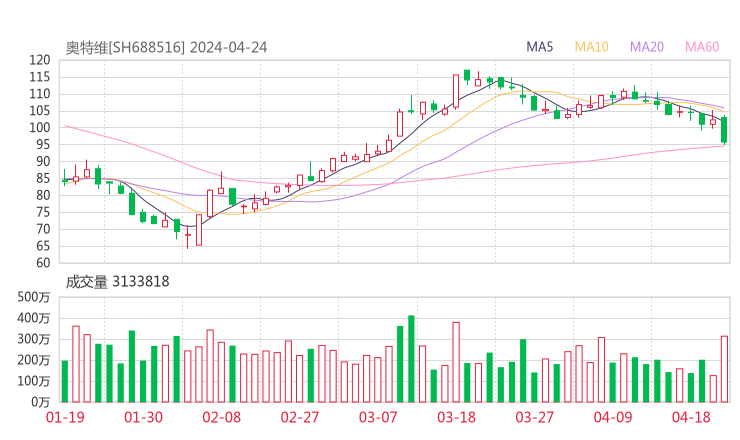
Task: Click the 500万 volume axis label
Action: 34,297
